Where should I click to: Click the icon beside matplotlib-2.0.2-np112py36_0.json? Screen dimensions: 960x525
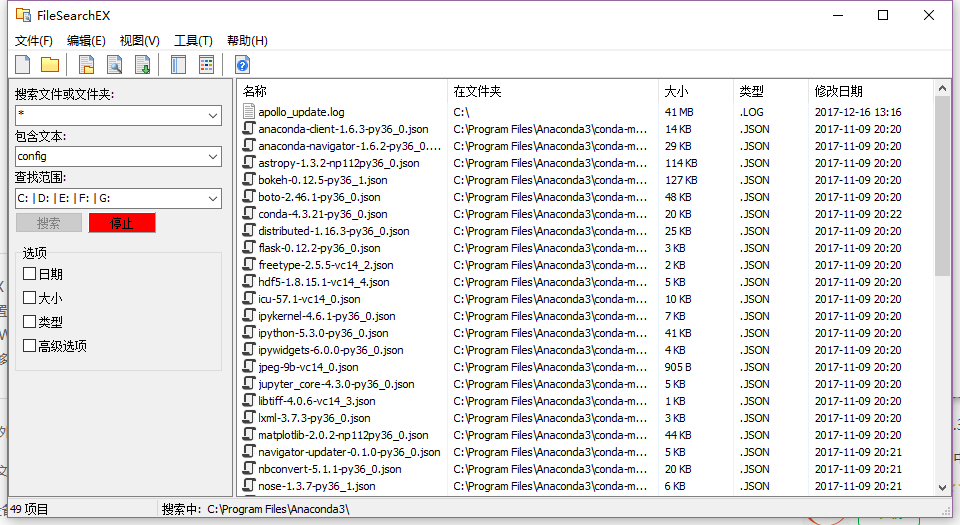coord(249,434)
